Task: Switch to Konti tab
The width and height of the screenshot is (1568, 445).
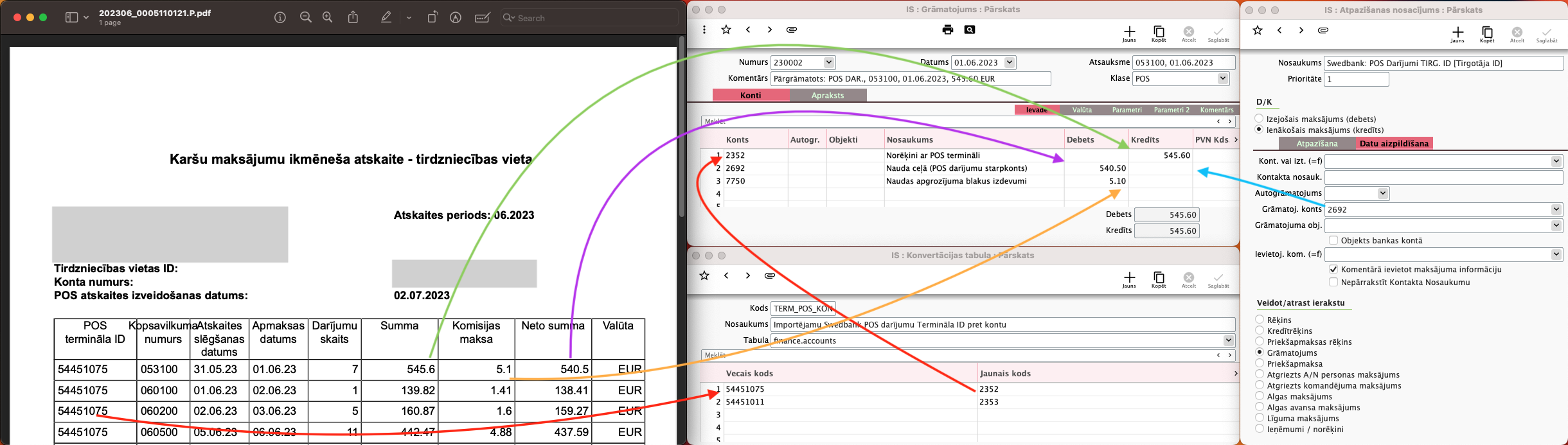Action: pyautogui.click(x=751, y=95)
